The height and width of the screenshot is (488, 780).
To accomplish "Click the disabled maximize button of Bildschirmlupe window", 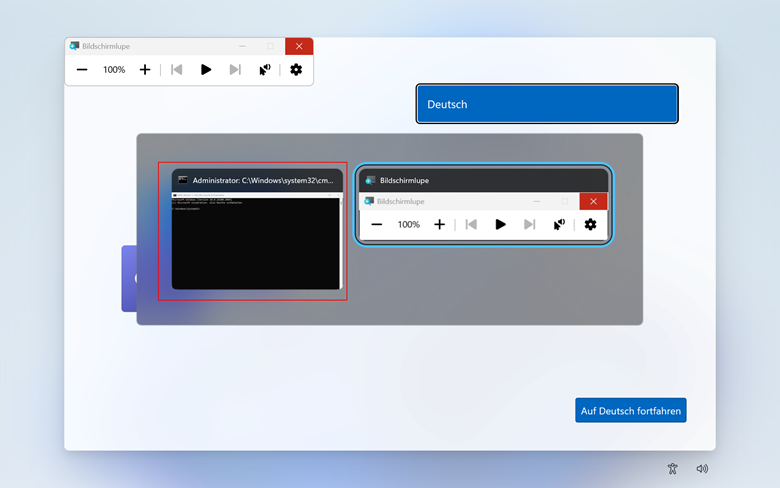I will click(x=270, y=46).
